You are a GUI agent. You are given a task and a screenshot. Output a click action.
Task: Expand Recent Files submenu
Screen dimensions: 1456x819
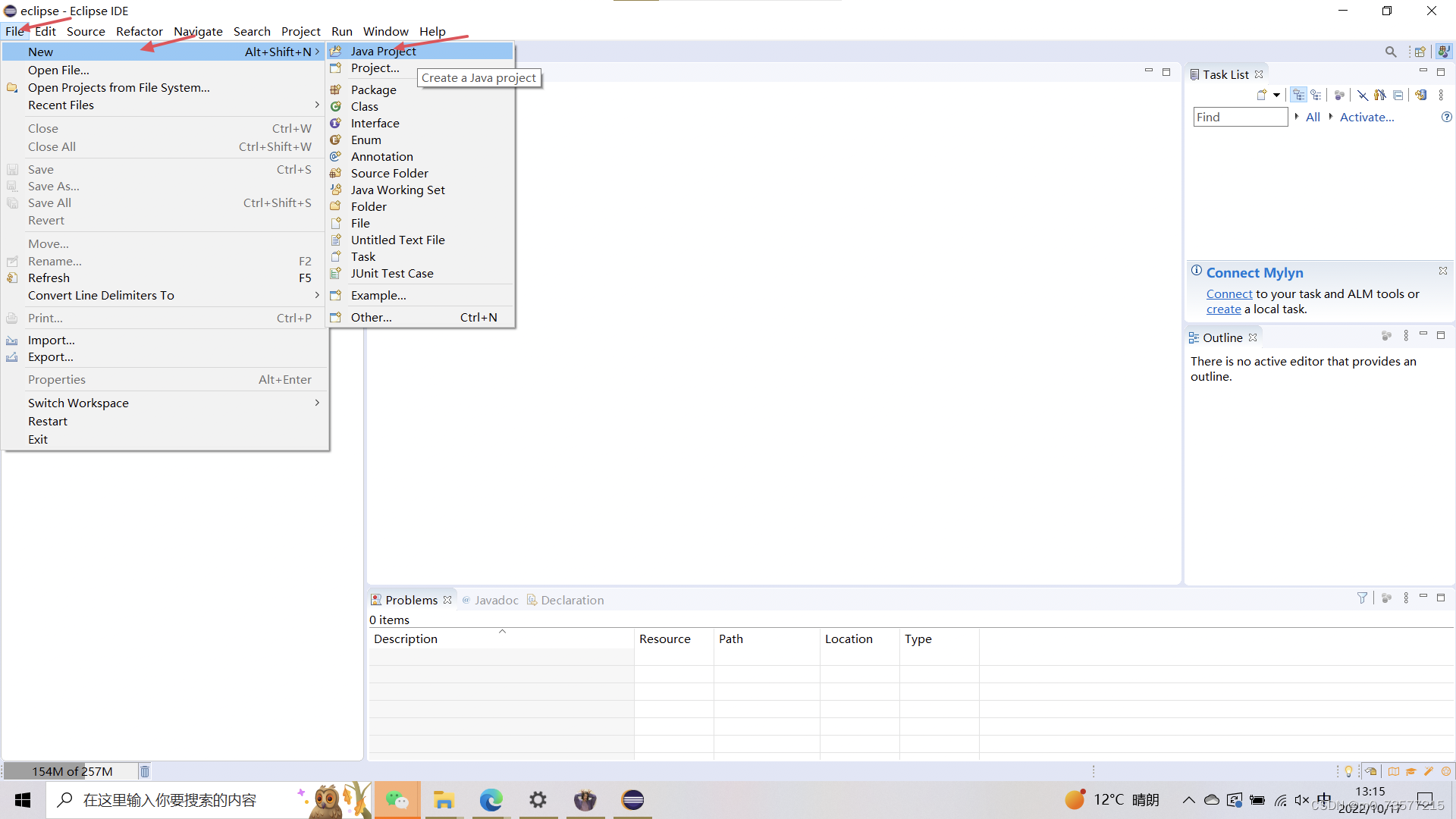point(165,105)
